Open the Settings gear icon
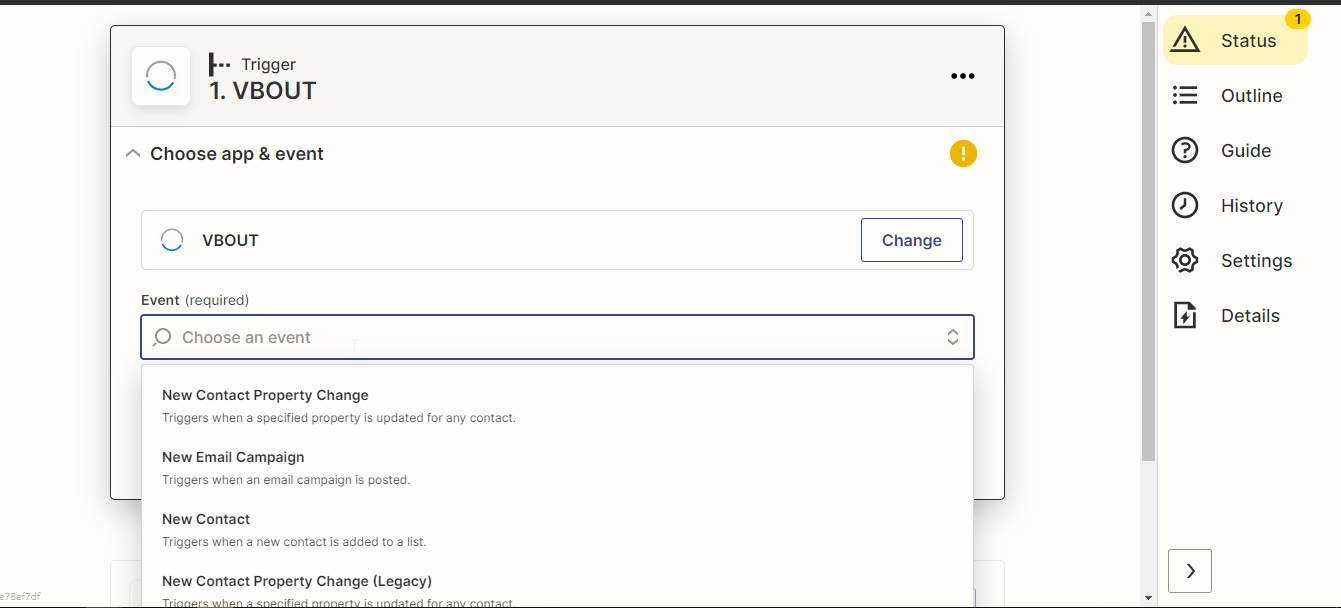Viewport: 1341px width, 608px height. 1185,260
